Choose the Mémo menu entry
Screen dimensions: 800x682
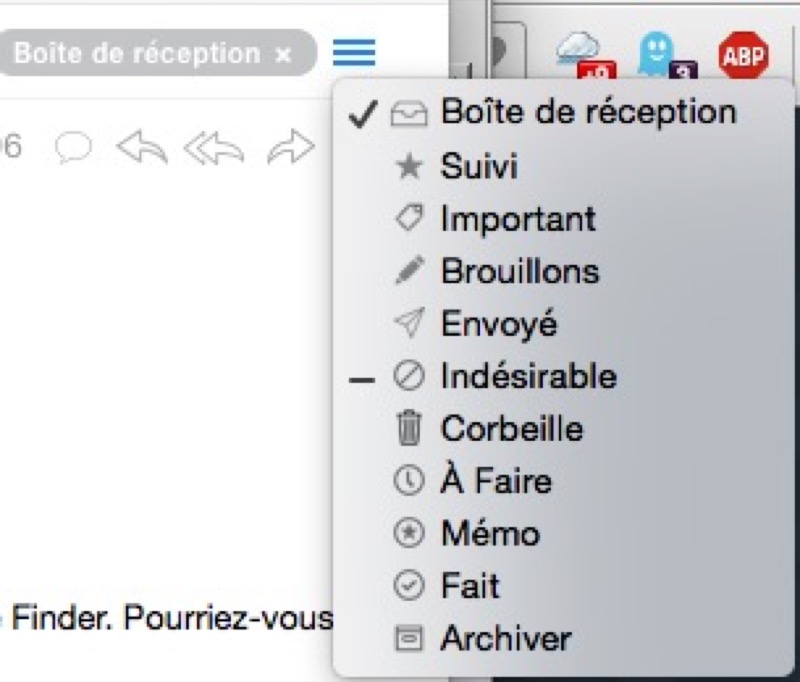coord(489,533)
